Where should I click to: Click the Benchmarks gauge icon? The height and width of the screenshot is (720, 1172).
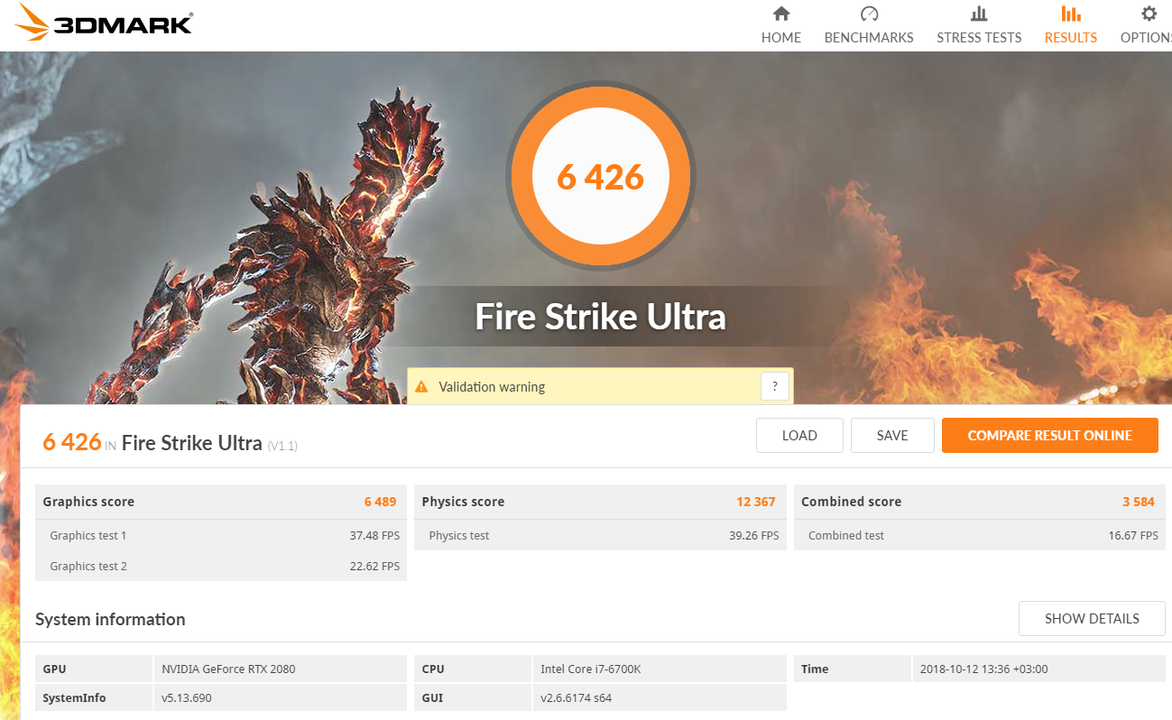click(x=869, y=13)
